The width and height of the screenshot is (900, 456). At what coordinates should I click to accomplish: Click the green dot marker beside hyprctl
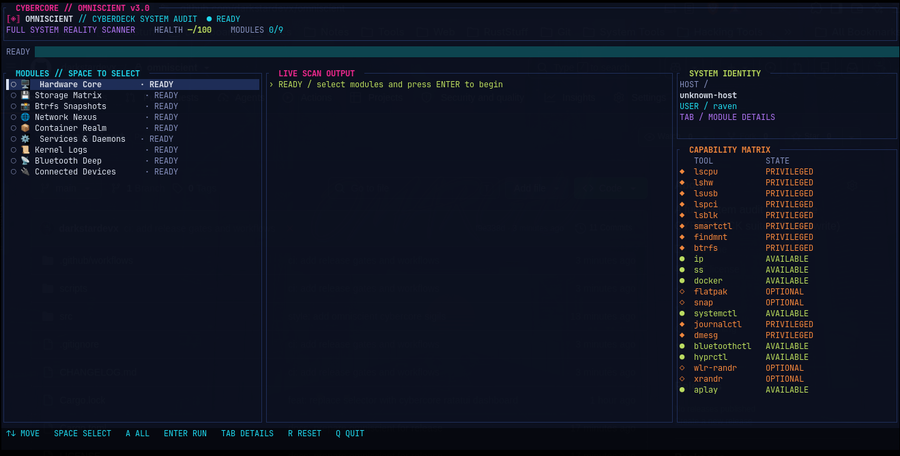click(682, 357)
